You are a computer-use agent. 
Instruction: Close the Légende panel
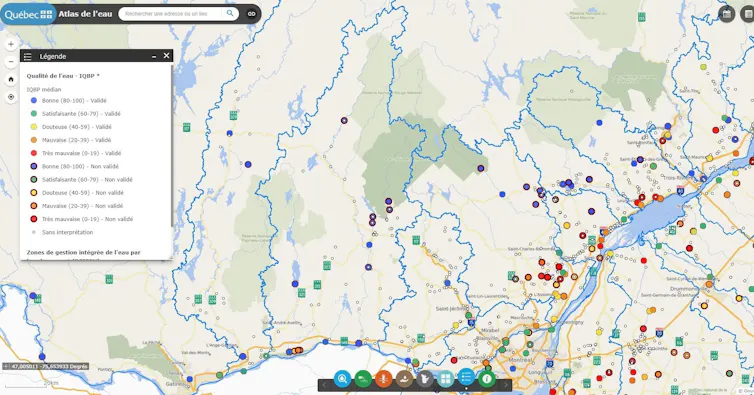pyautogui.click(x=166, y=56)
